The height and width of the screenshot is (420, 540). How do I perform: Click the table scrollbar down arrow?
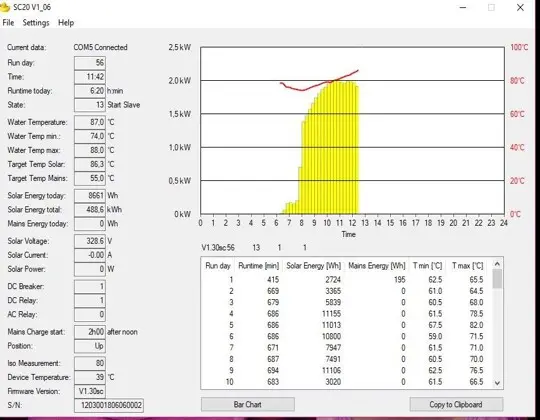497,382
